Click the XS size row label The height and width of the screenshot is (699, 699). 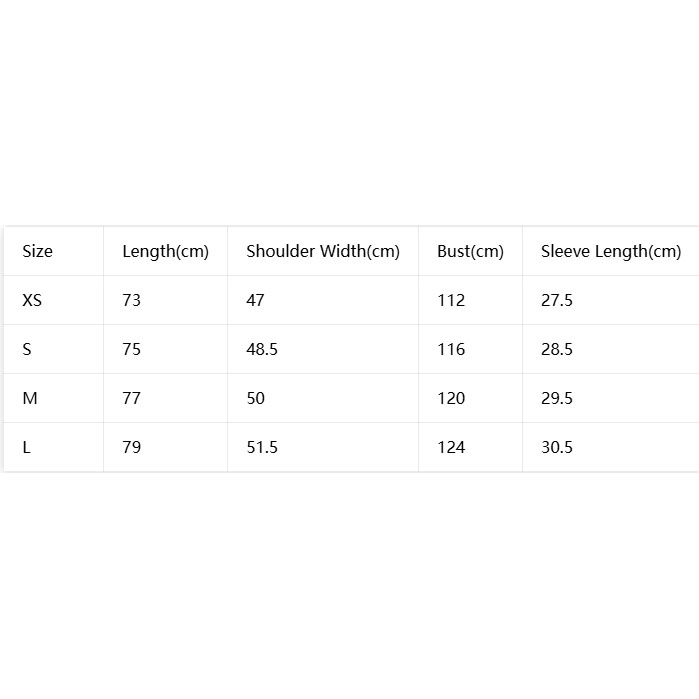tap(32, 300)
